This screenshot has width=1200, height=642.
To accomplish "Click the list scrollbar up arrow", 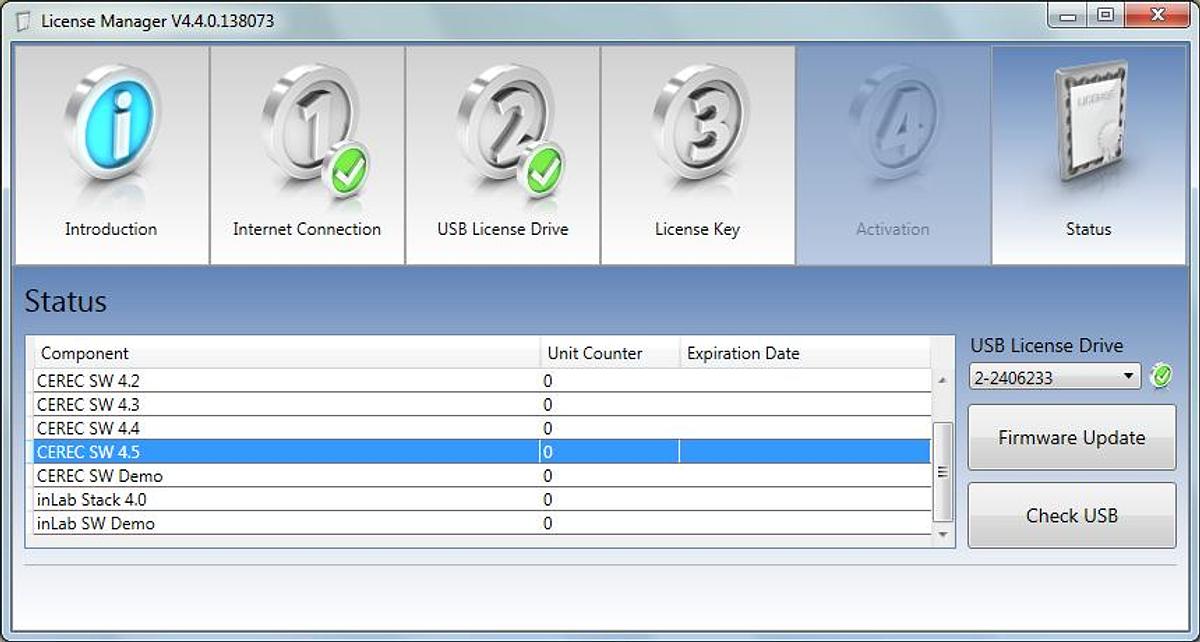I will coord(942,380).
